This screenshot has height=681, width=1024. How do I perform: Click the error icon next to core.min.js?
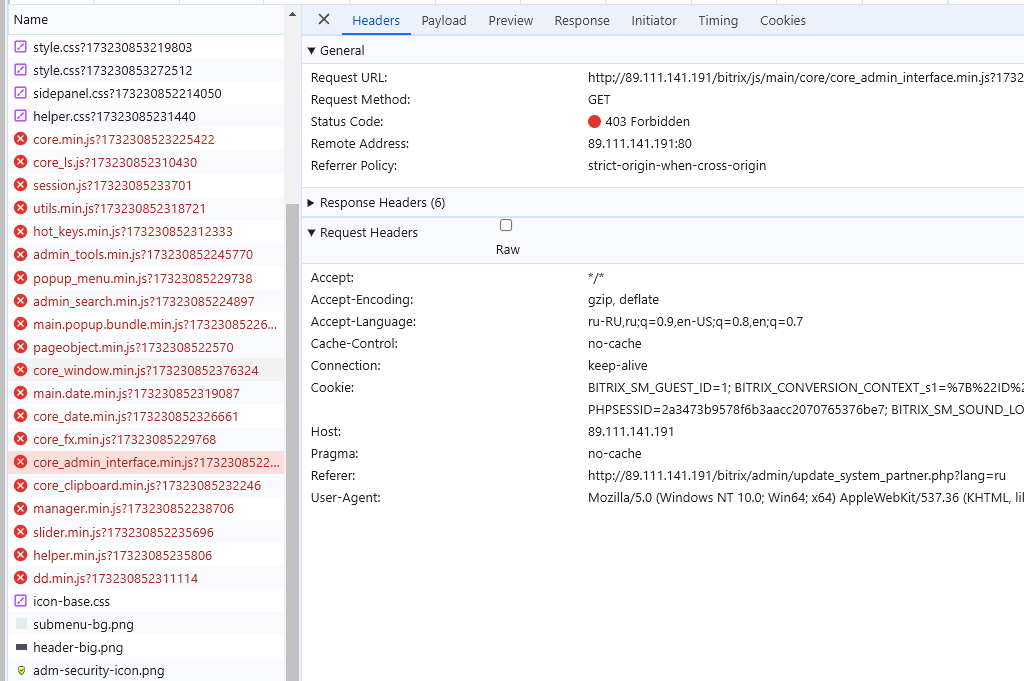coord(21,139)
